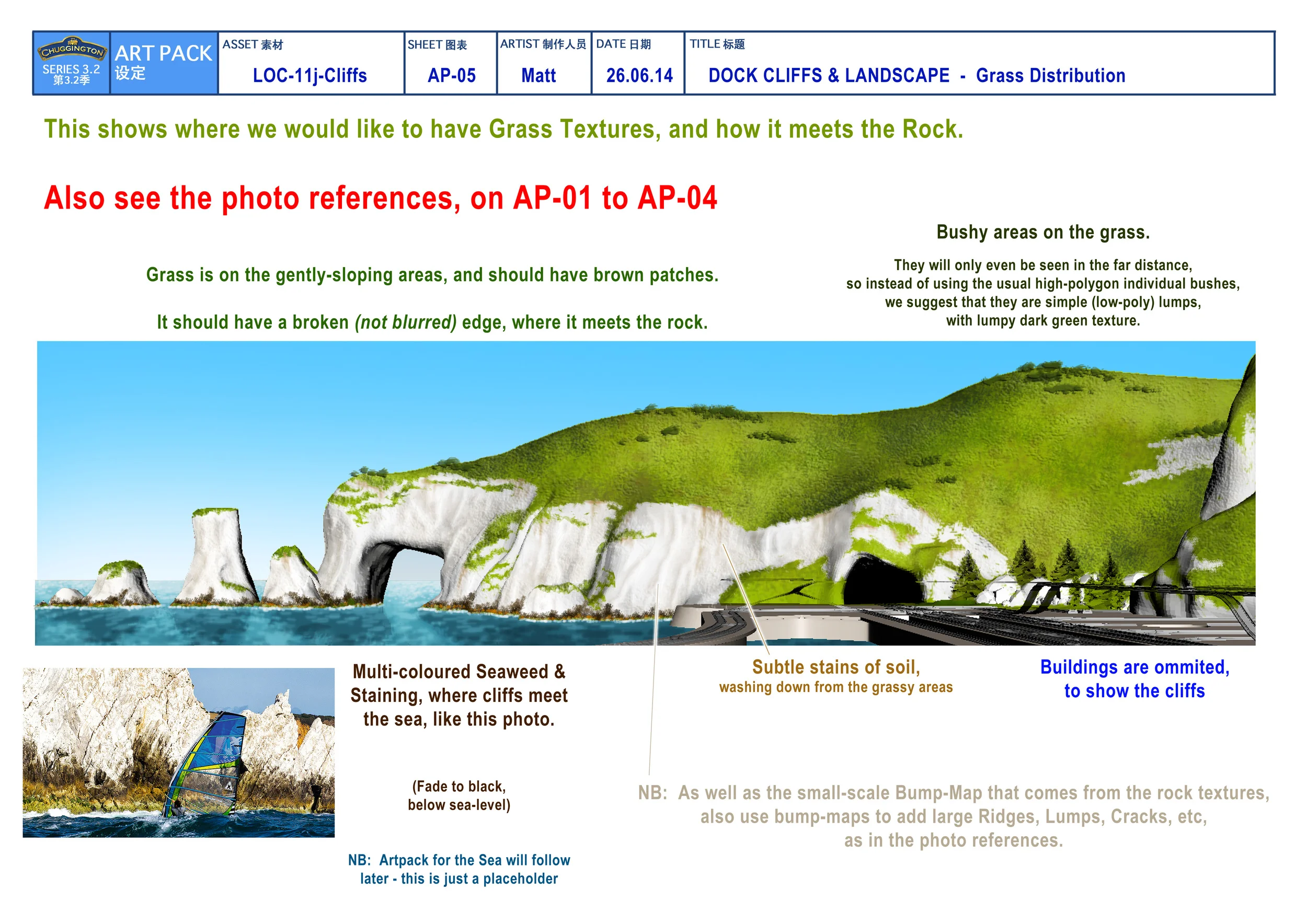
Task: Click the '(Fade to black, below sea-level)' note
Action: 459,795
